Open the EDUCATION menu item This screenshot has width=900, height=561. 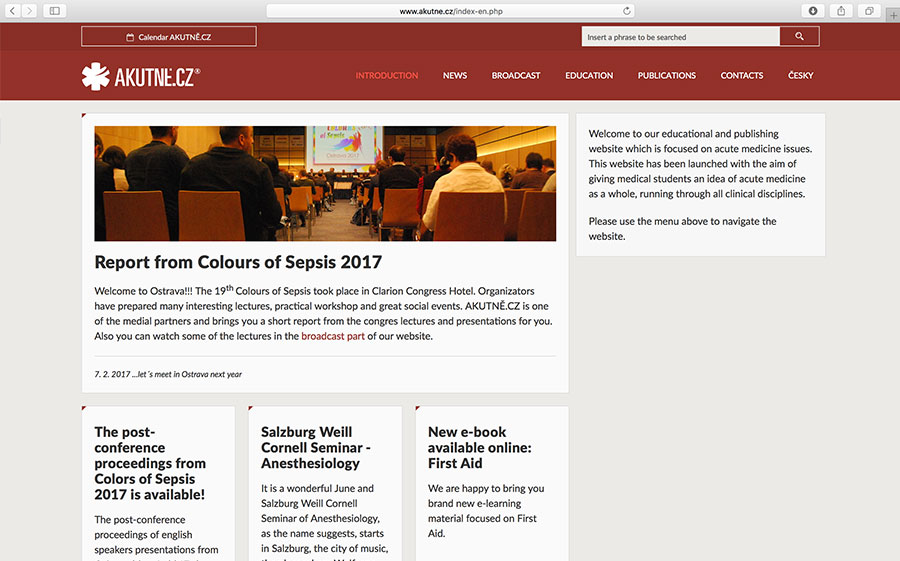click(x=589, y=75)
